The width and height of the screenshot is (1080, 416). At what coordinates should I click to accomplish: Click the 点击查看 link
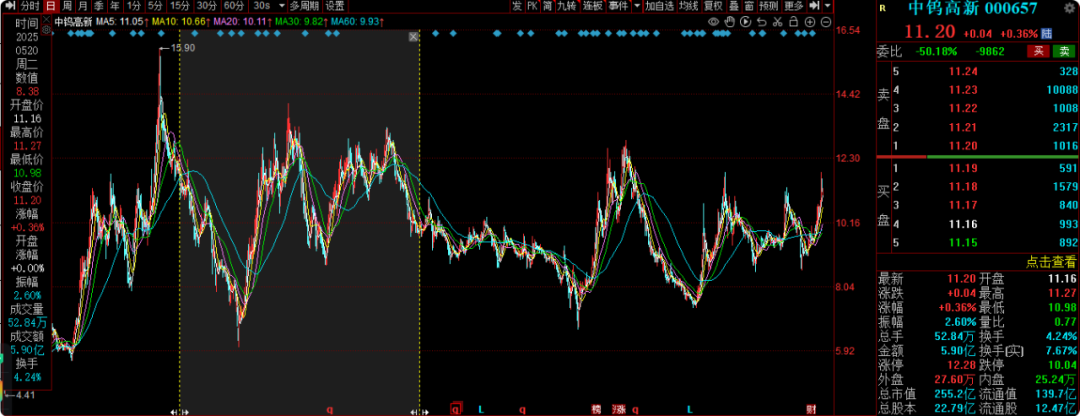coord(1051,261)
